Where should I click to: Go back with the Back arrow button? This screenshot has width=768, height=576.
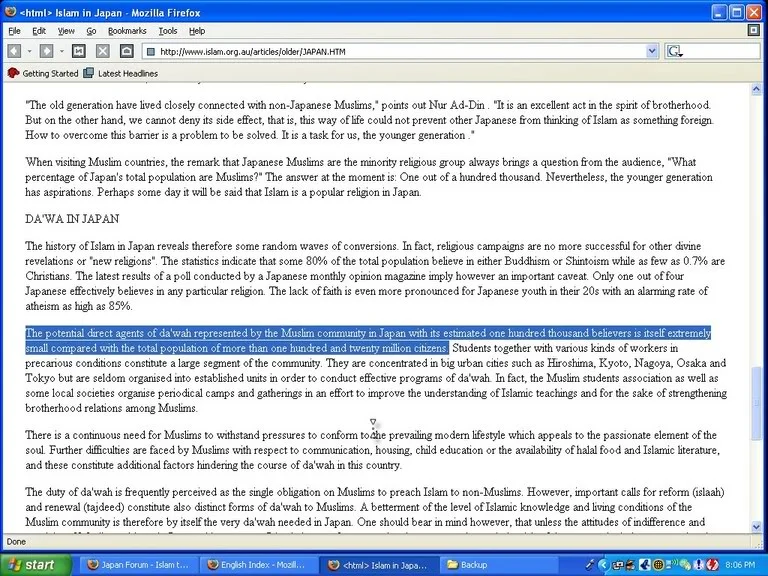coord(14,51)
